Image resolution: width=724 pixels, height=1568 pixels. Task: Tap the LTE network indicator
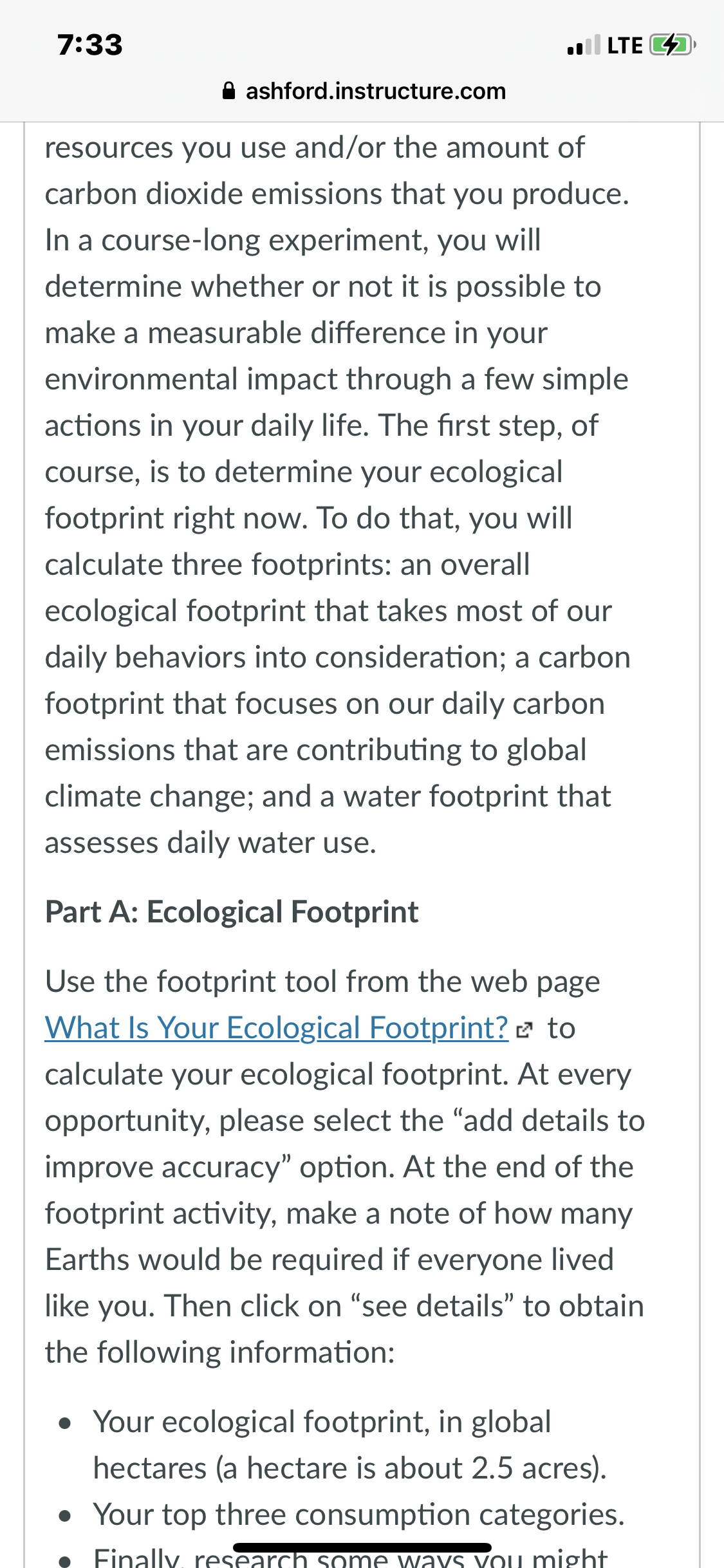coord(625,46)
